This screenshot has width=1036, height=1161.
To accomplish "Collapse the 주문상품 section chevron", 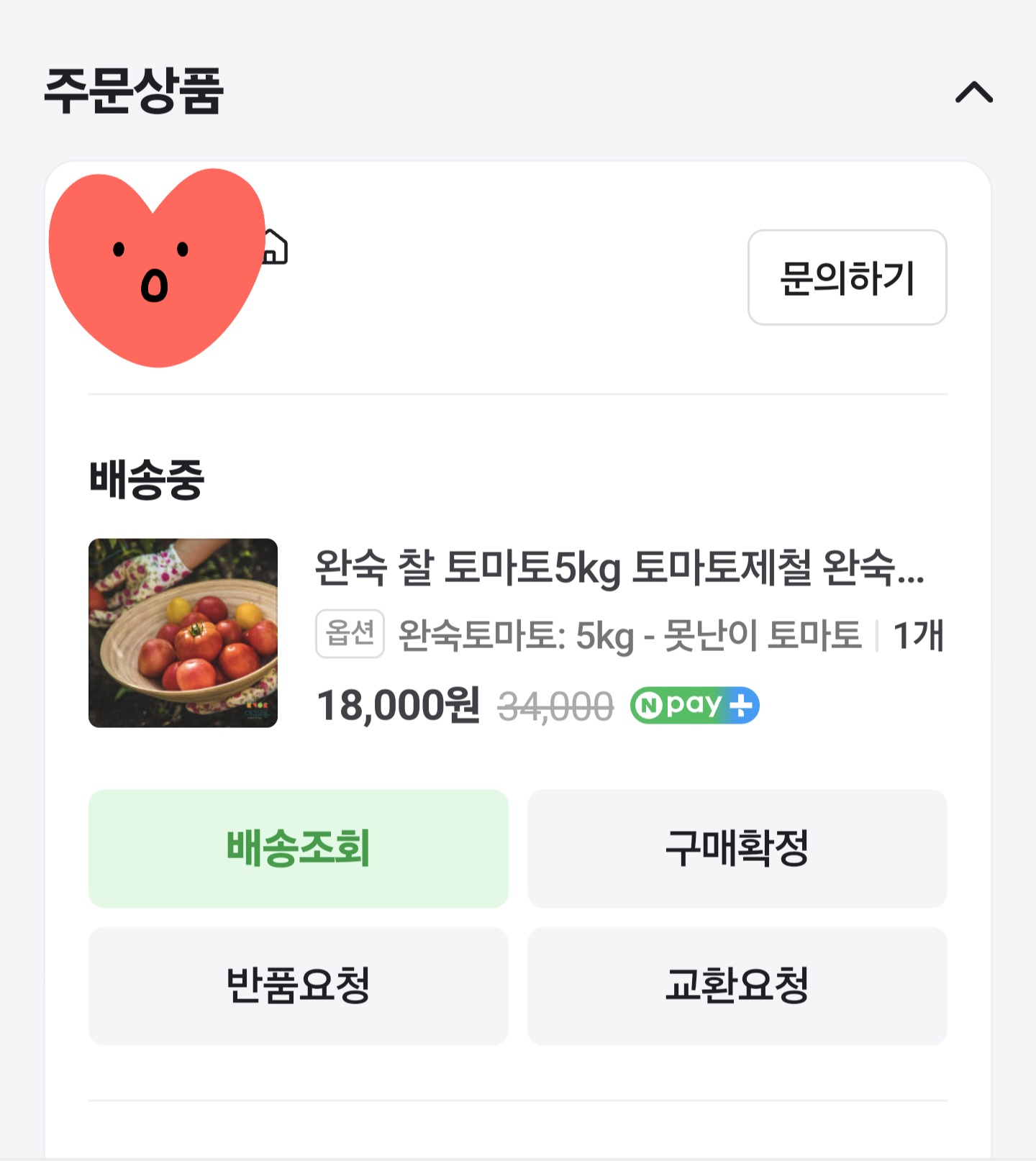I will pos(974,92).
